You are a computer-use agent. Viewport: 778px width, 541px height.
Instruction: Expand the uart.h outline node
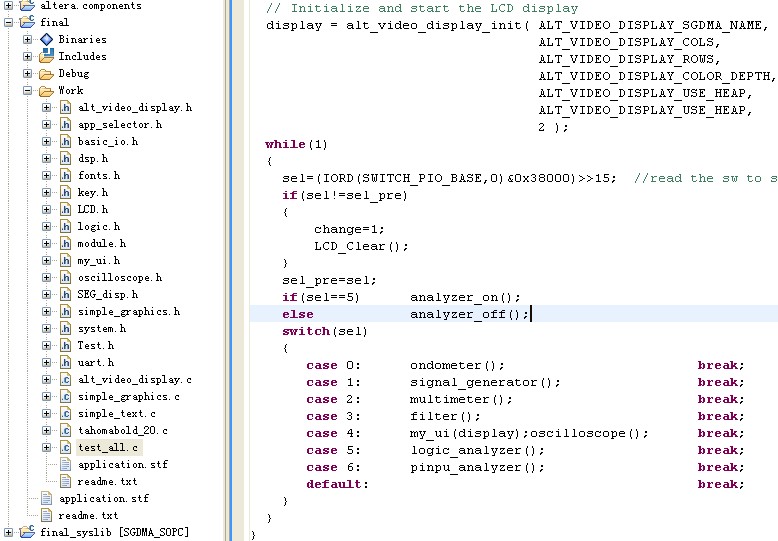point(47,362)
